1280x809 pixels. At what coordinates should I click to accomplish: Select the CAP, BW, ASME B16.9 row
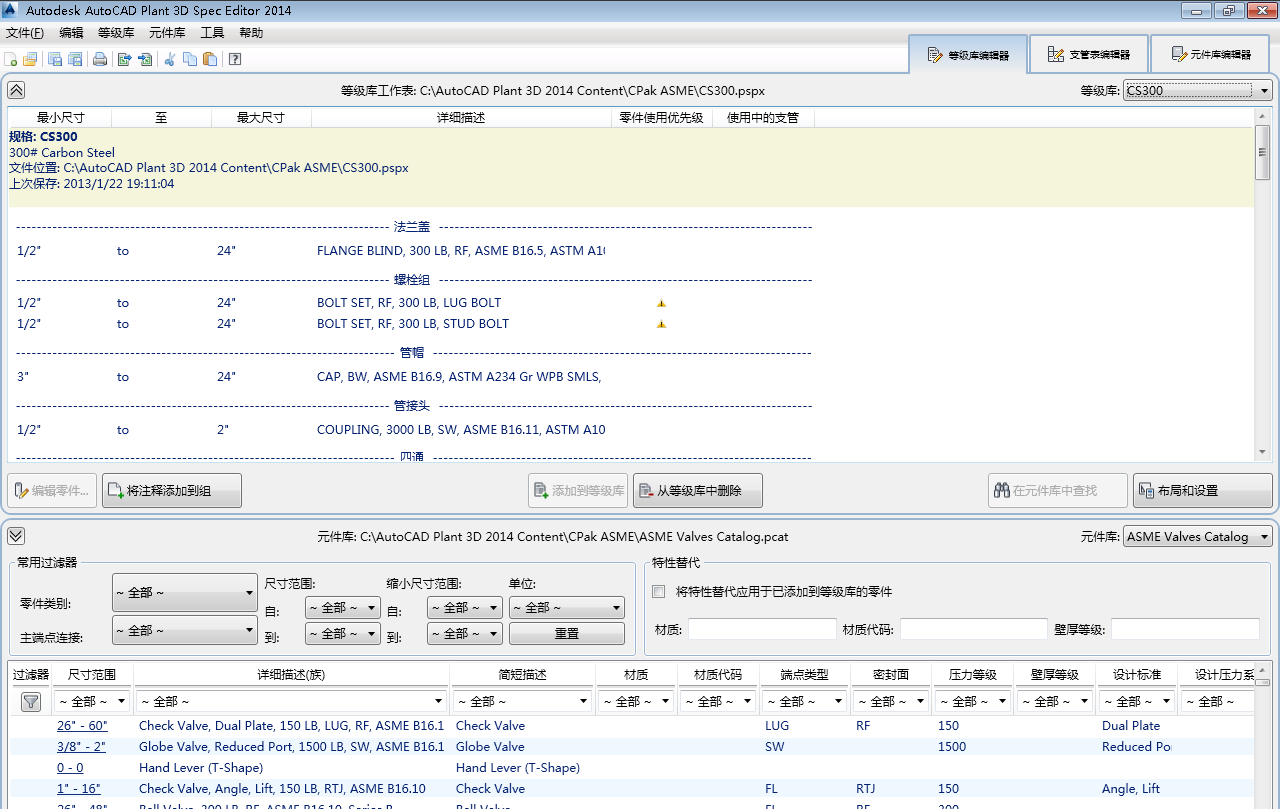pos(414,377)
